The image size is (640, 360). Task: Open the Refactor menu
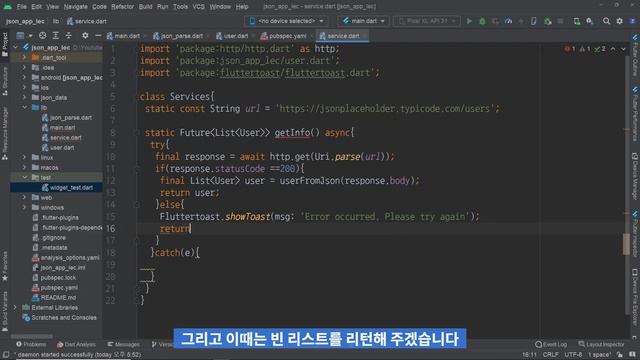(122, 7)
